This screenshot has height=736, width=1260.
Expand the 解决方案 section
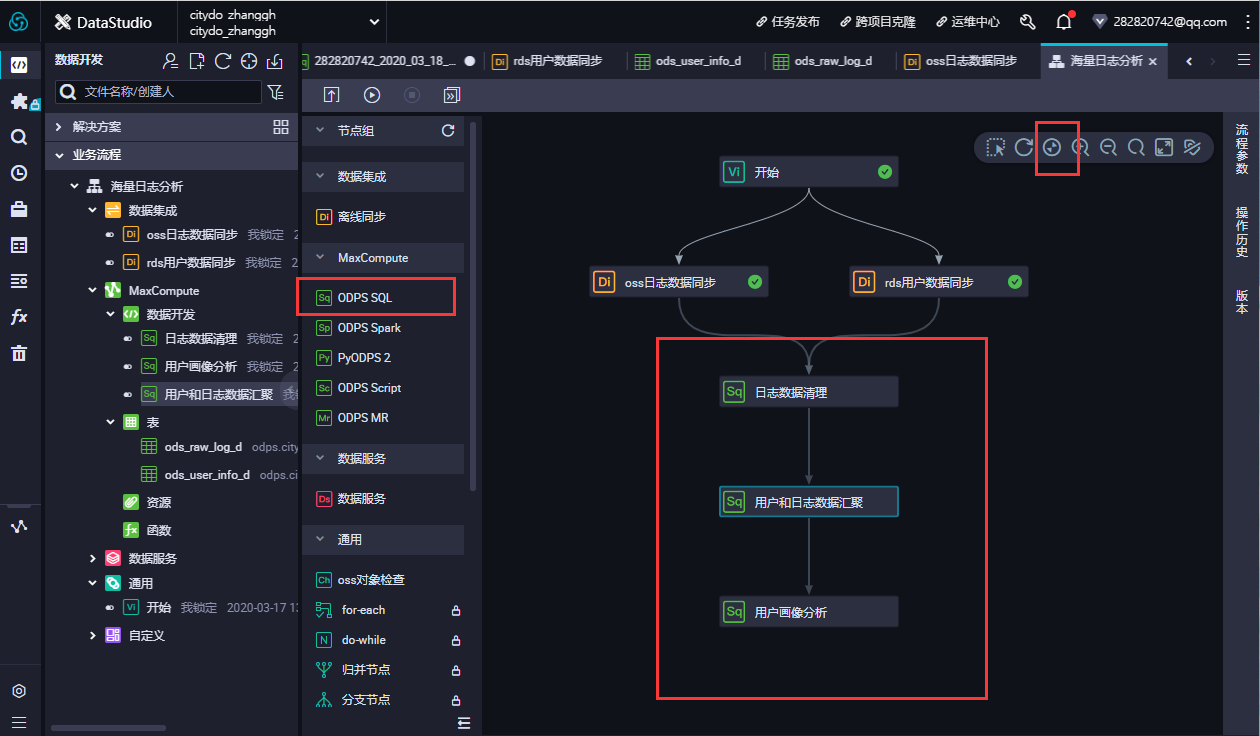tap(60, 127)
